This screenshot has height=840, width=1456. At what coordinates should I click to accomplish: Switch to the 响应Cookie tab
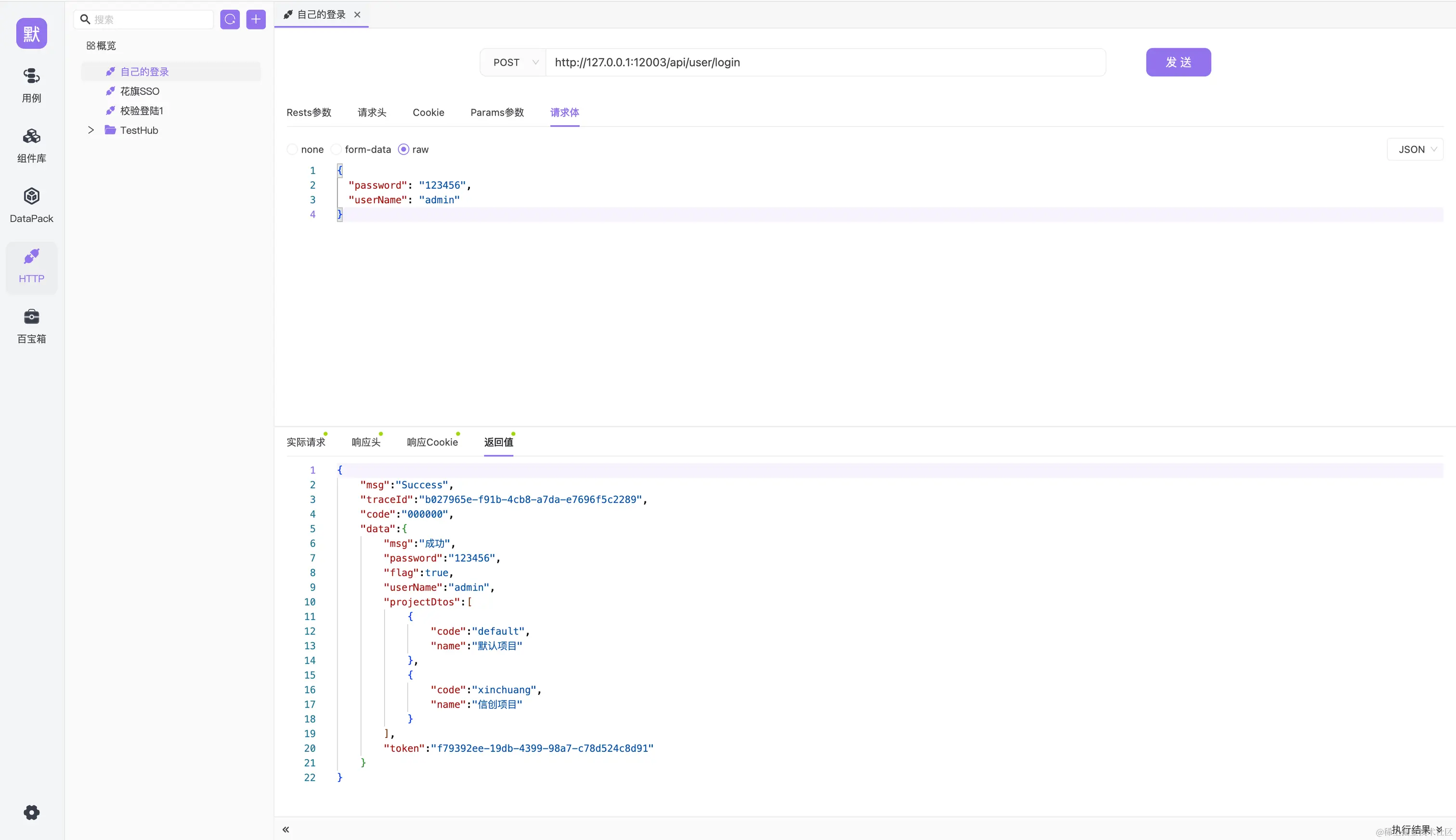click(x=432, y=442)
